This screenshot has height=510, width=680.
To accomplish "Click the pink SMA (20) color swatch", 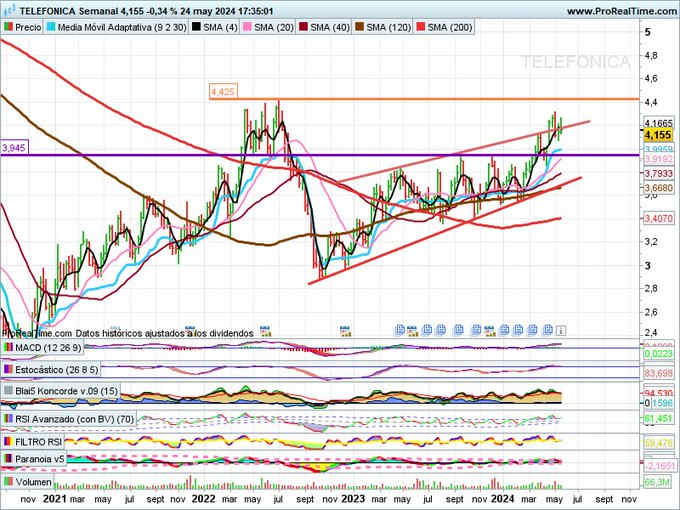I will tap(247, 27).
